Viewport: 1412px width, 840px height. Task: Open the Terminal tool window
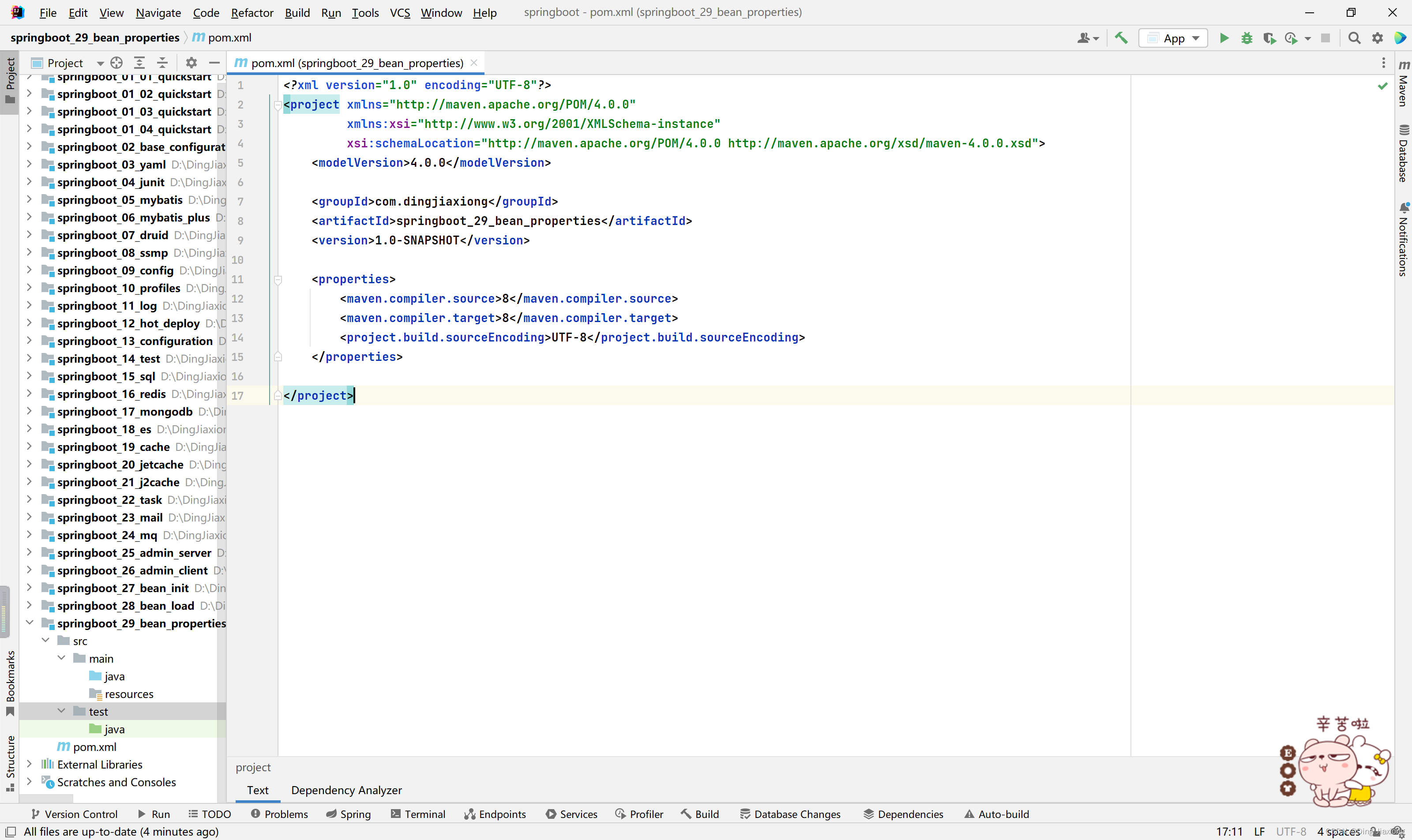coord(418,814)
